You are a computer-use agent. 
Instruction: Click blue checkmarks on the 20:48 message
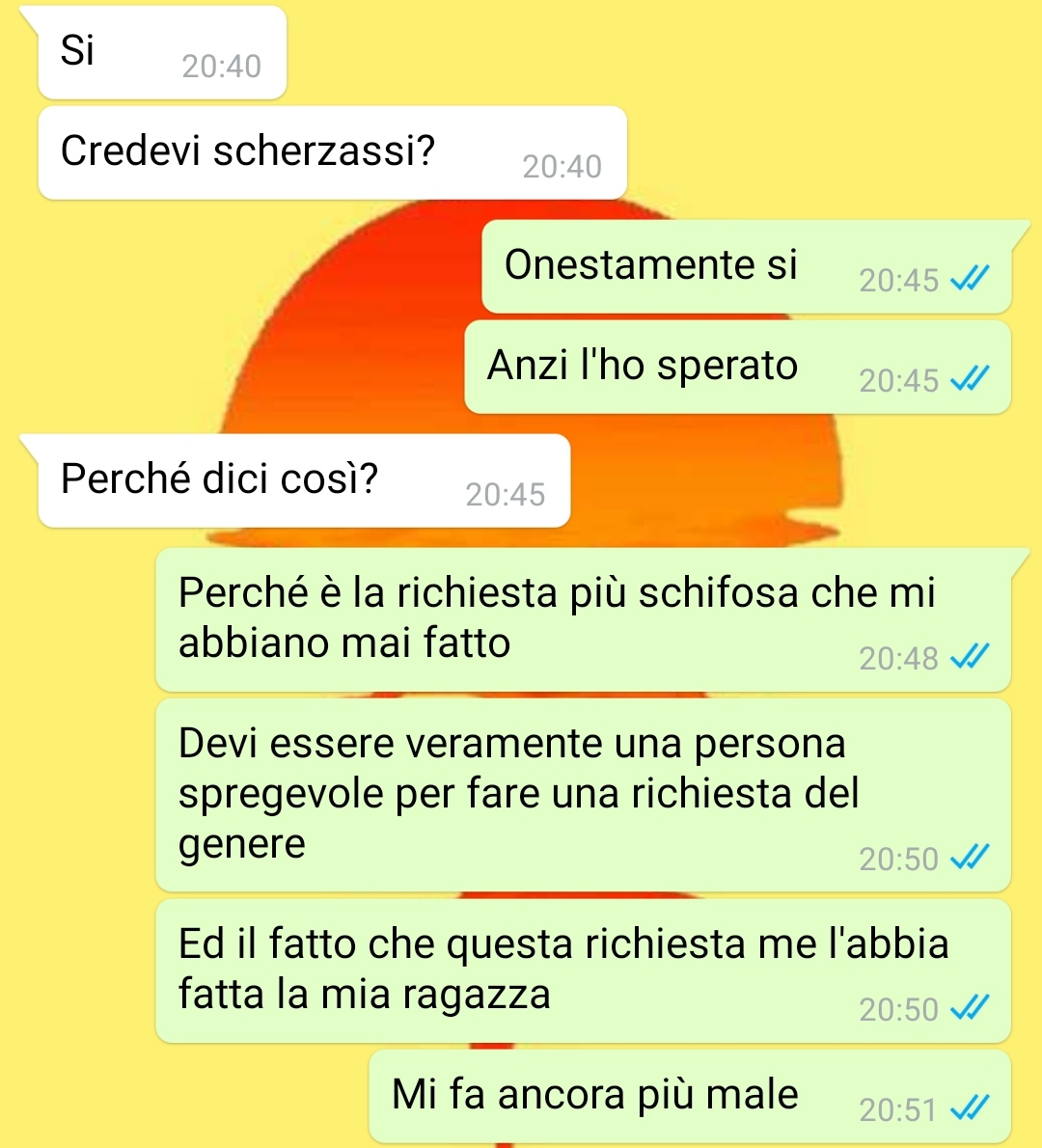pyautogui.click(x=970, y=657)
